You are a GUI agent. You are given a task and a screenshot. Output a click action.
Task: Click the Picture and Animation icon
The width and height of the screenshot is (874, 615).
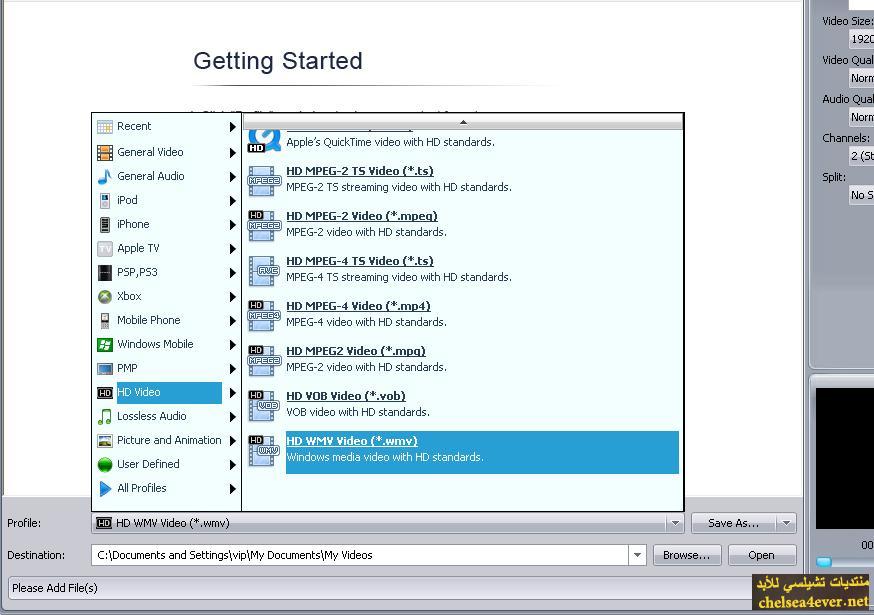tap(105, 440)
